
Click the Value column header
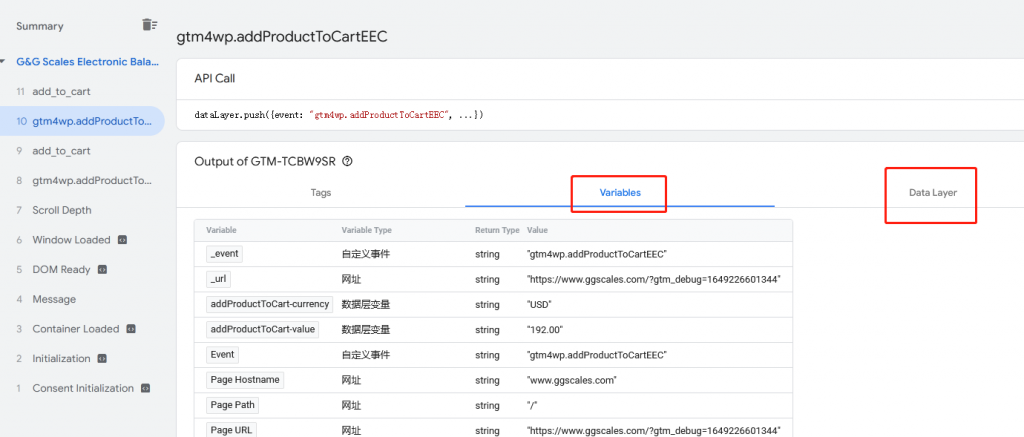(x=537, y=231)
